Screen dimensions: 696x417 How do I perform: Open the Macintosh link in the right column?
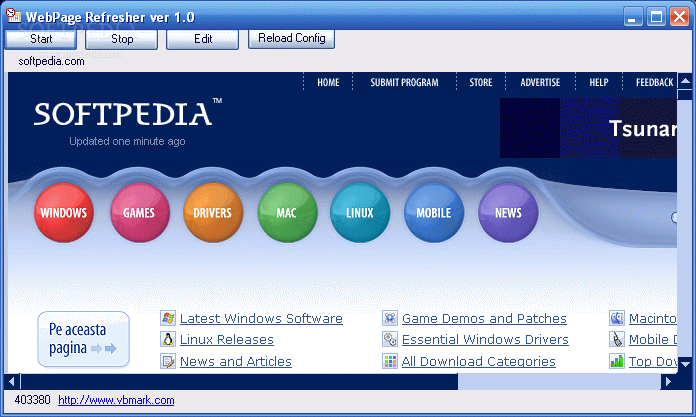click(652, 318)
